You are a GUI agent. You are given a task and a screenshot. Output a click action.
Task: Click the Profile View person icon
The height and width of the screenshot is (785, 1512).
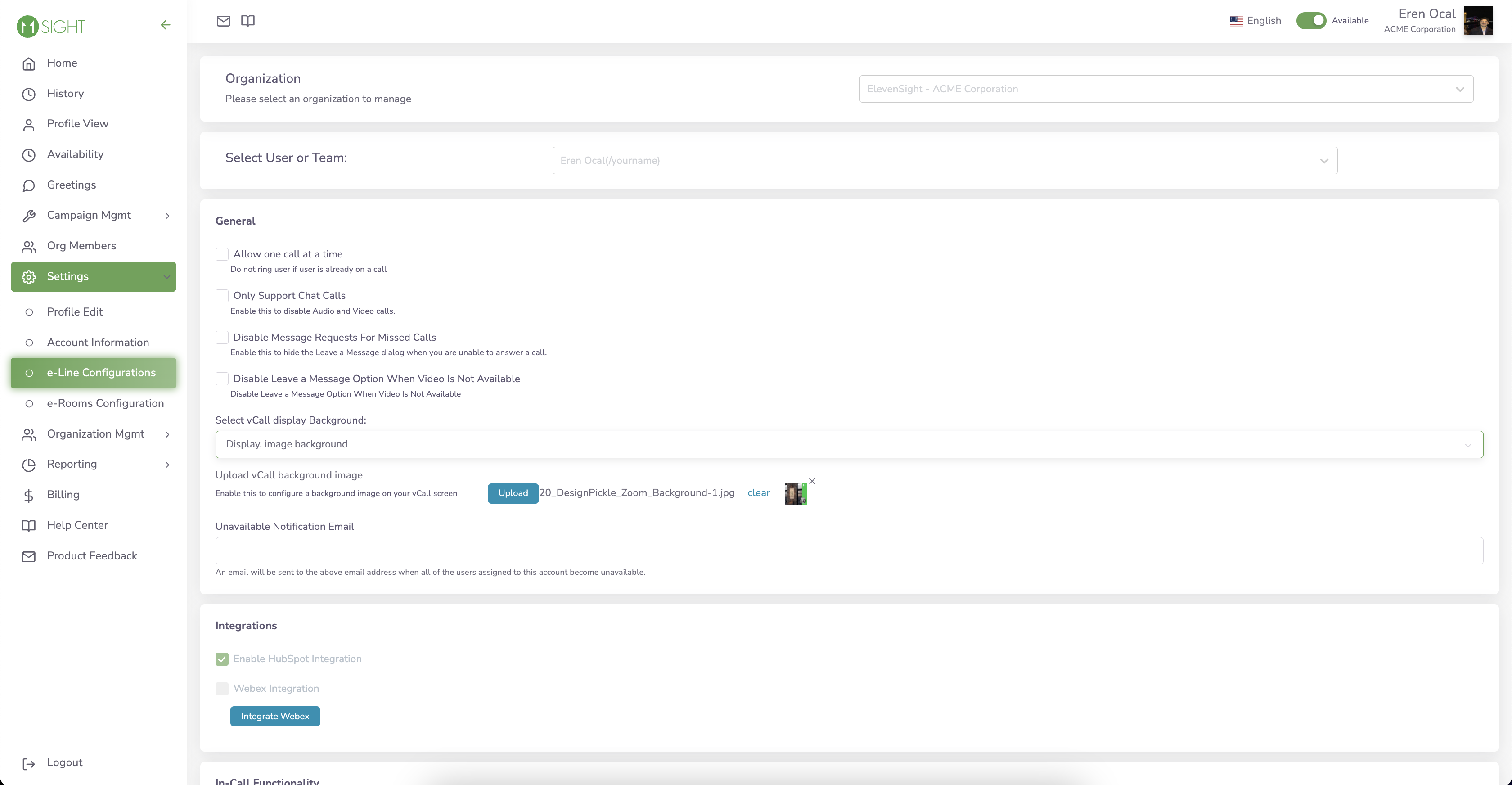point(29,125)
